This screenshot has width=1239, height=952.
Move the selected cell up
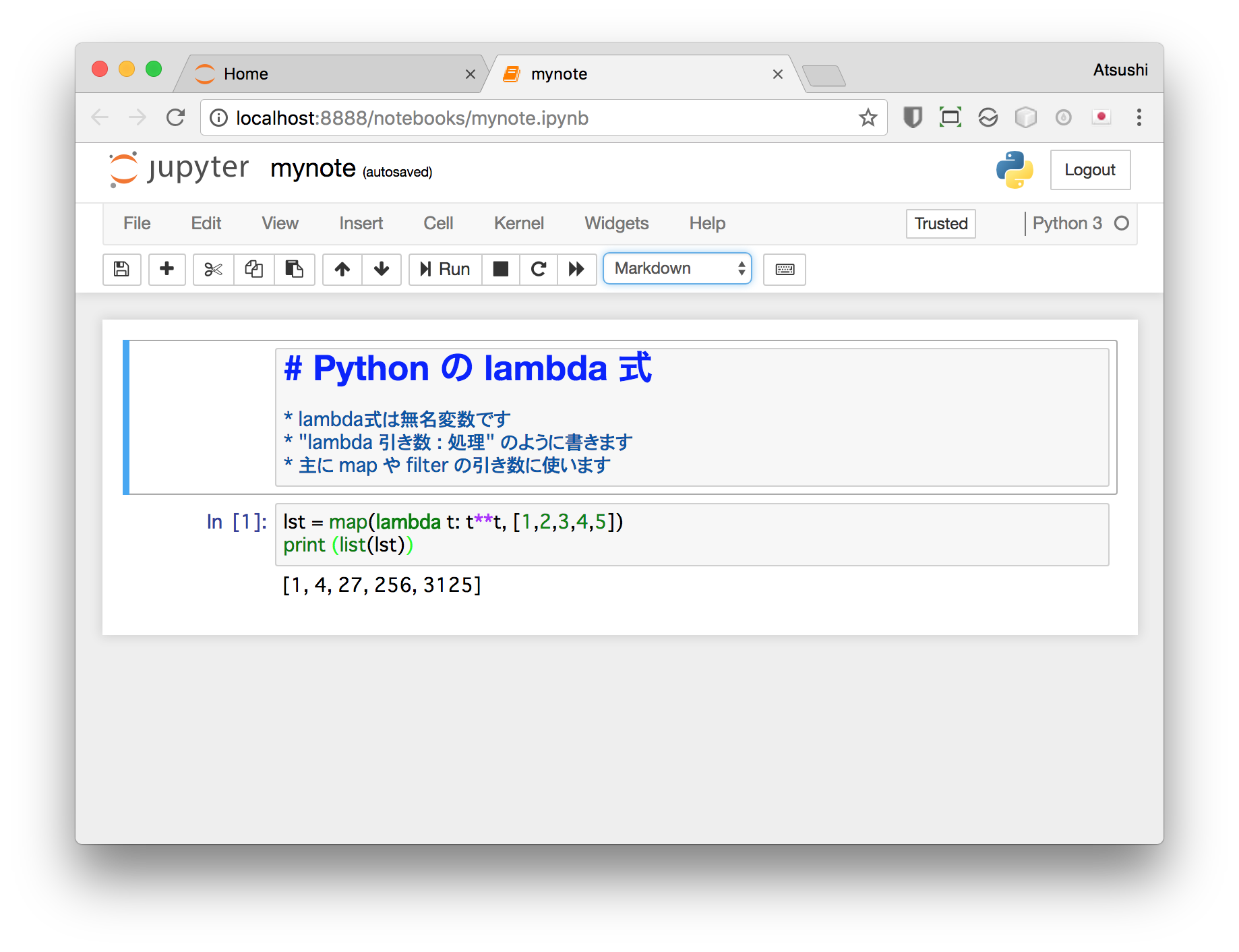[x=342, y=269]
